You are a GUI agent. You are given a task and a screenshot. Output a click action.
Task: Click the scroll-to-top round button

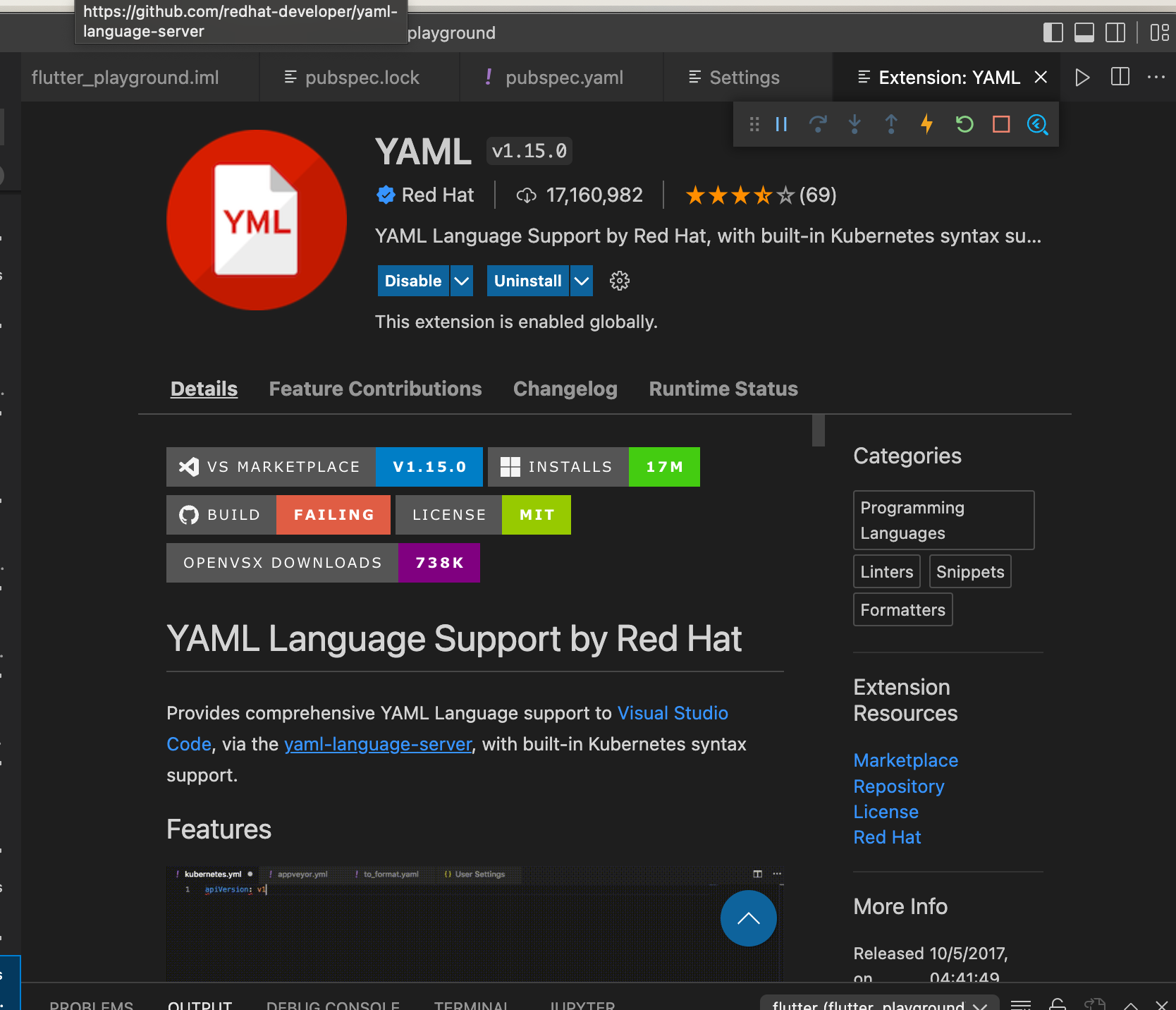pyautogui.click(x=748, y=918)
